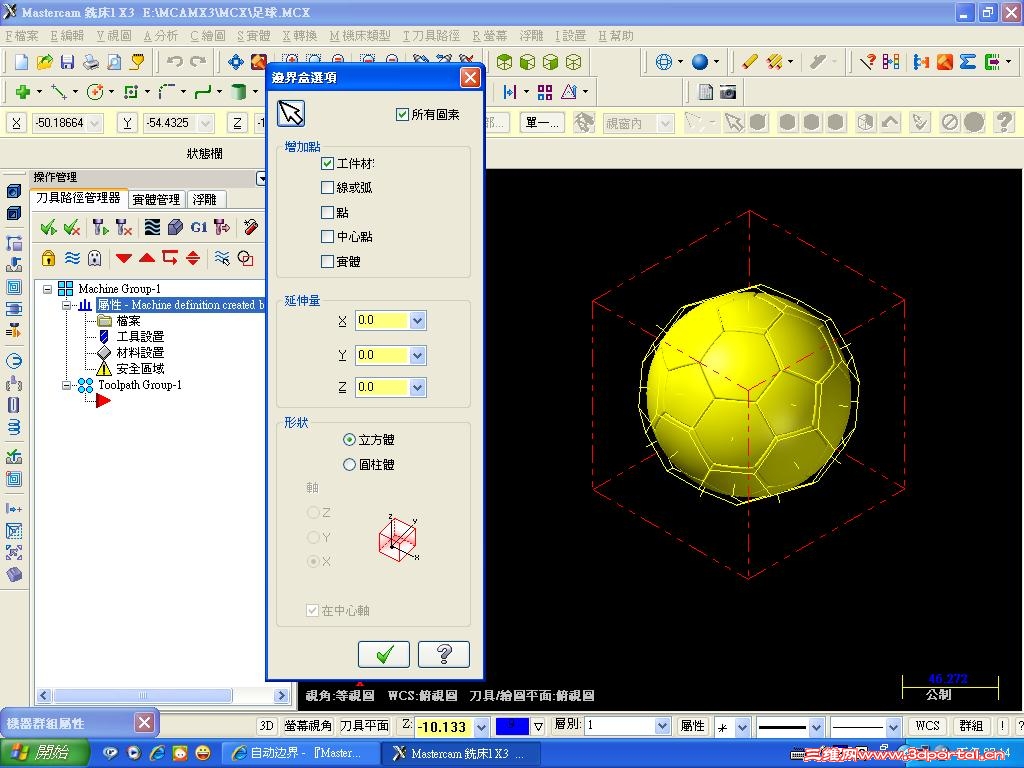
Task: Open the F檔案 menu
Action: tap(22, 36)
